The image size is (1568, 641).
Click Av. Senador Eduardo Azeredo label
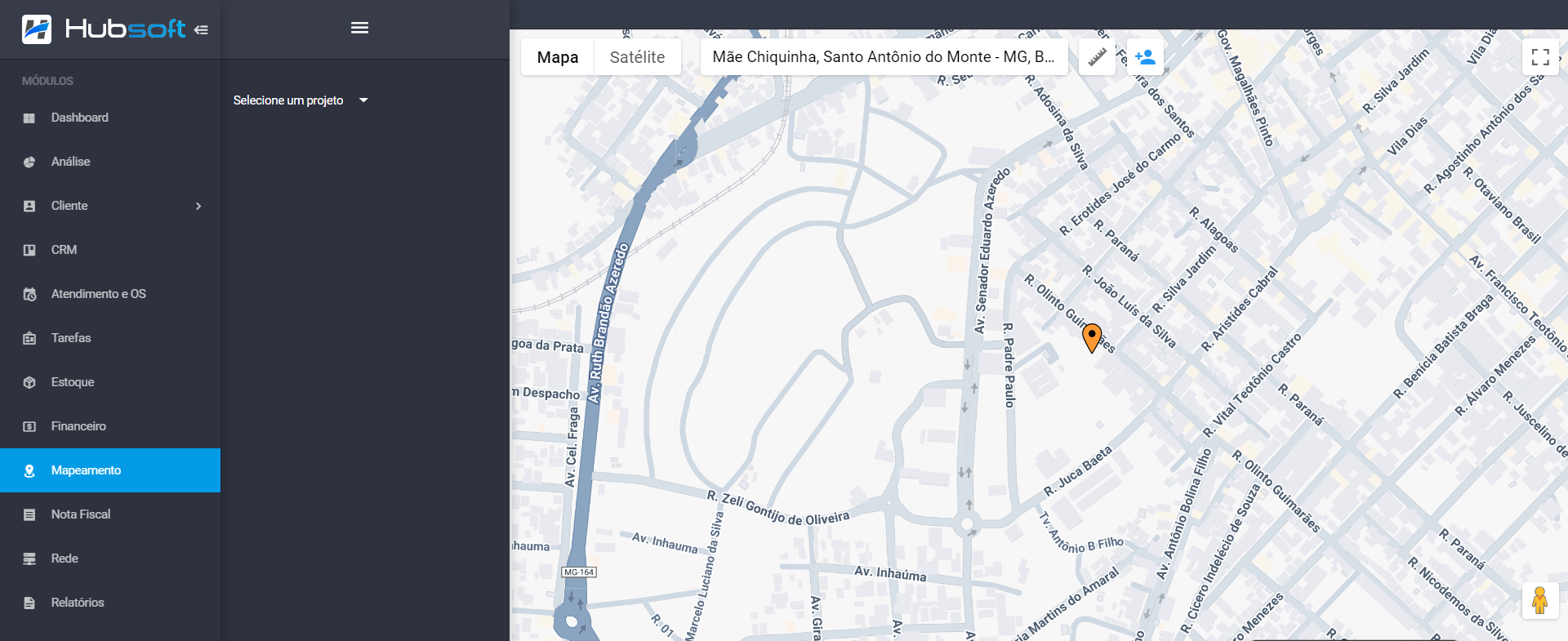pos(992,251)
